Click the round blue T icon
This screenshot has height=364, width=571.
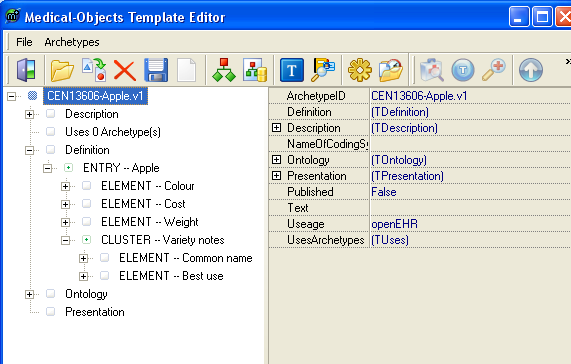(463, 70)
